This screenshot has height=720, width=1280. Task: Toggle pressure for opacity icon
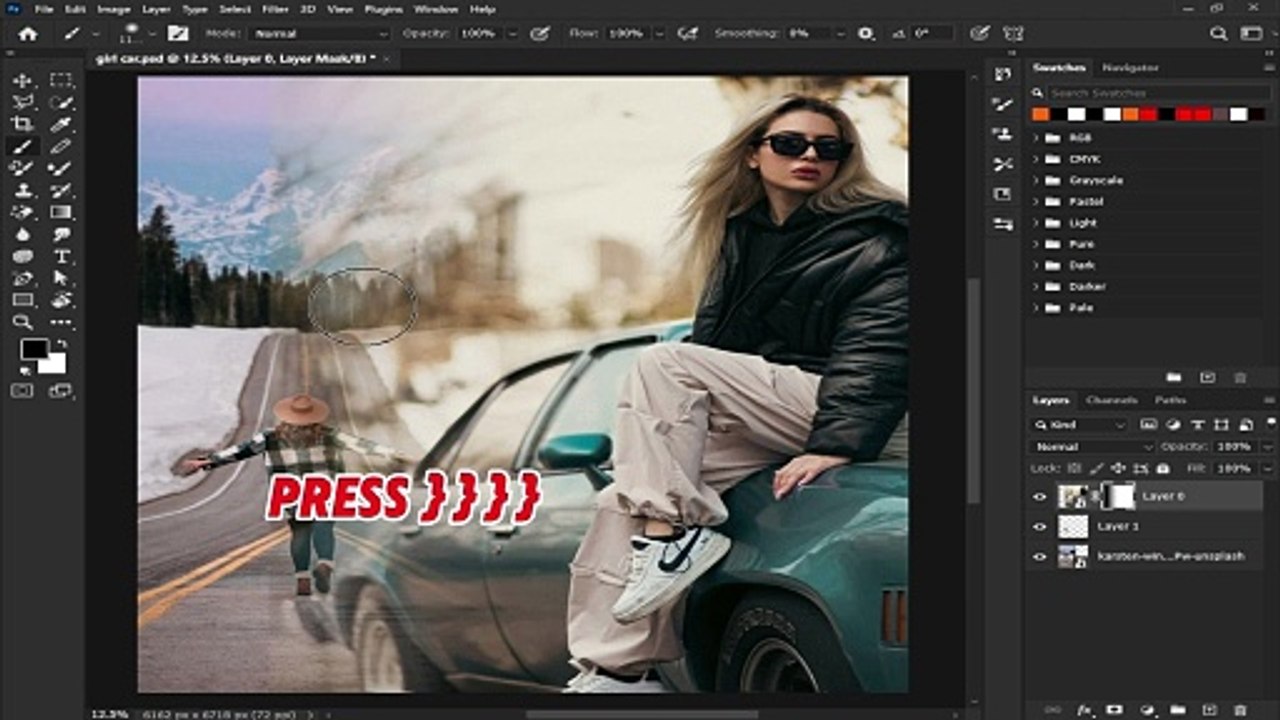coord(540,33)
